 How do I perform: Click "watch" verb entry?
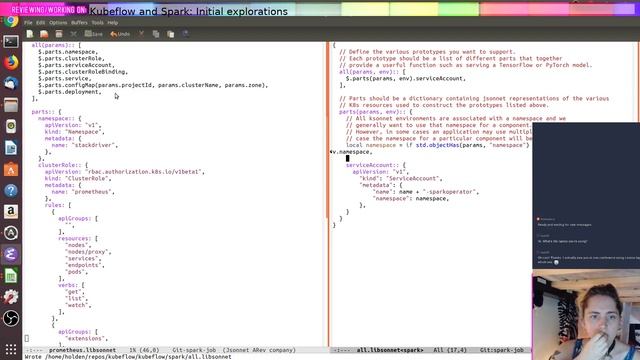click(78, 305)
